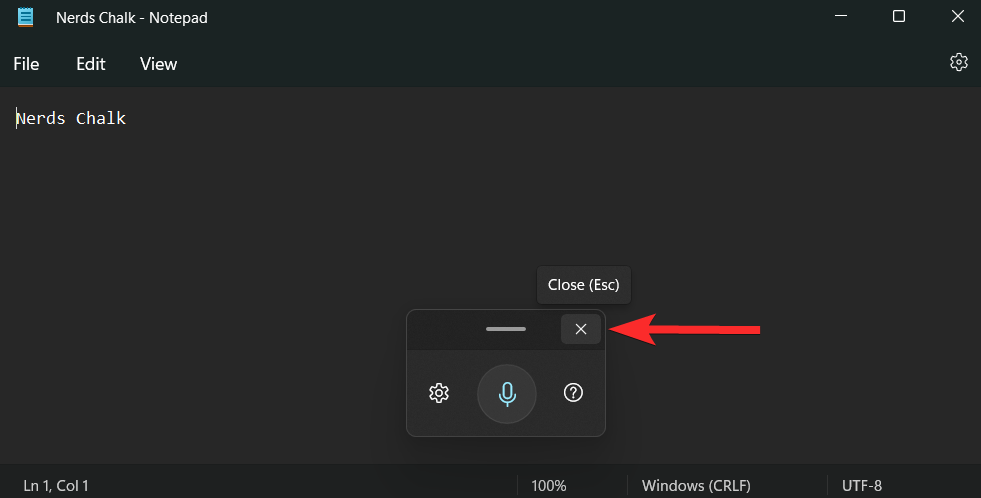The image size is (981, 498).
Task: Place cursor in the Nerds Chalk text
Action: point(71,118)
